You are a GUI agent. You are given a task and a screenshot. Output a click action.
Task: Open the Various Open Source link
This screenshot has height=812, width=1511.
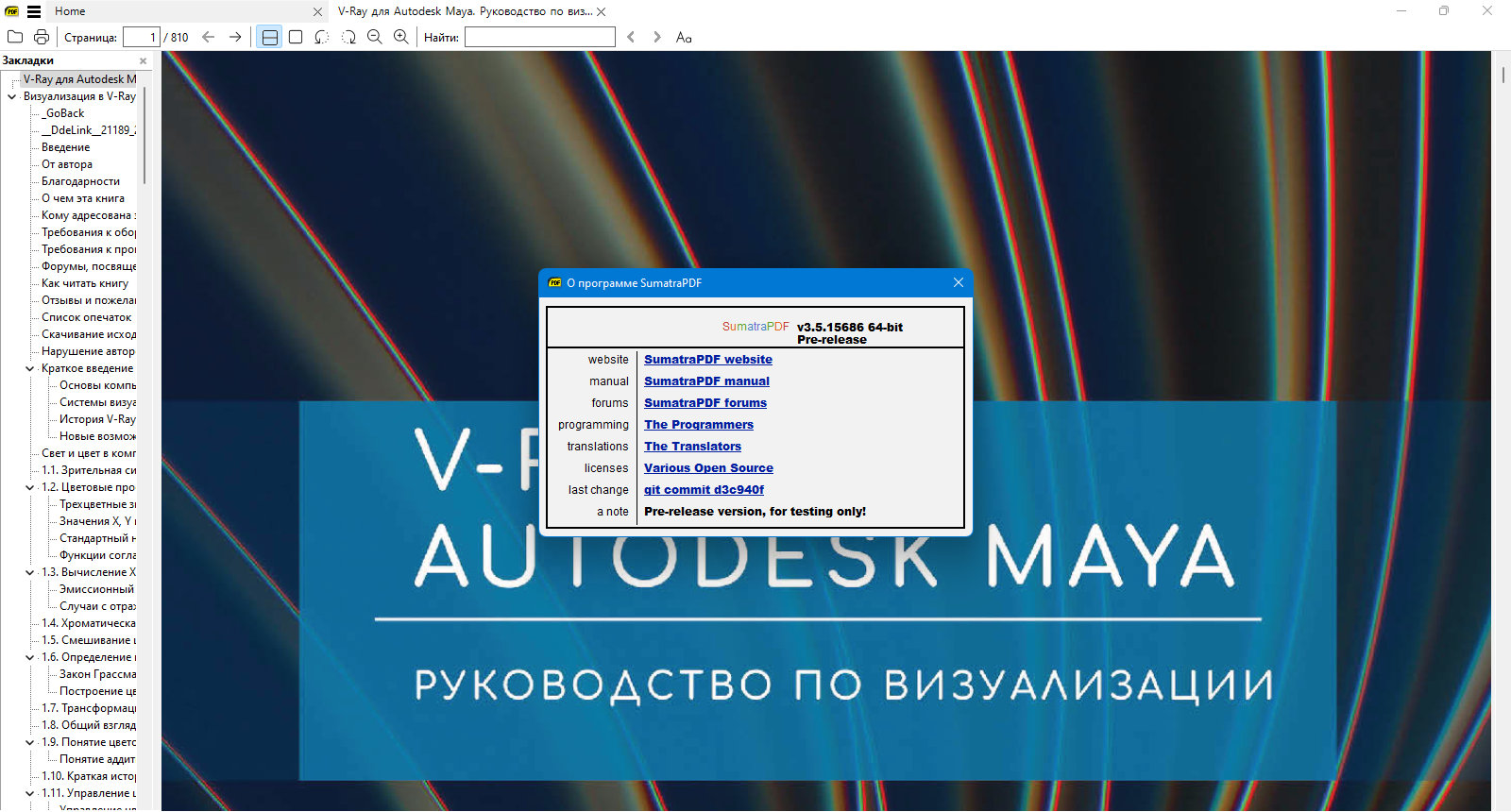pos(708,468)
